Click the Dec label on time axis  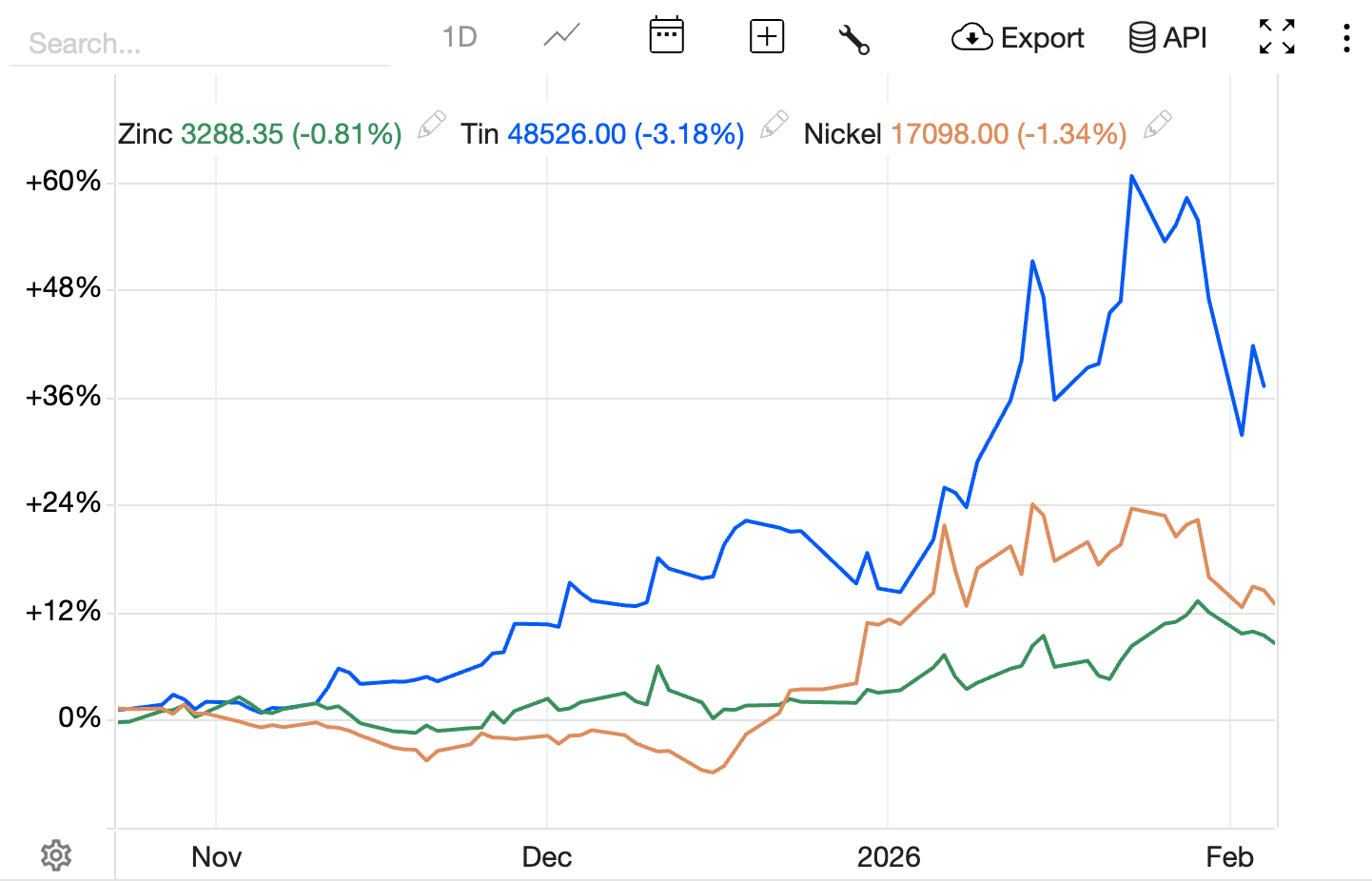tap(547, 857)
